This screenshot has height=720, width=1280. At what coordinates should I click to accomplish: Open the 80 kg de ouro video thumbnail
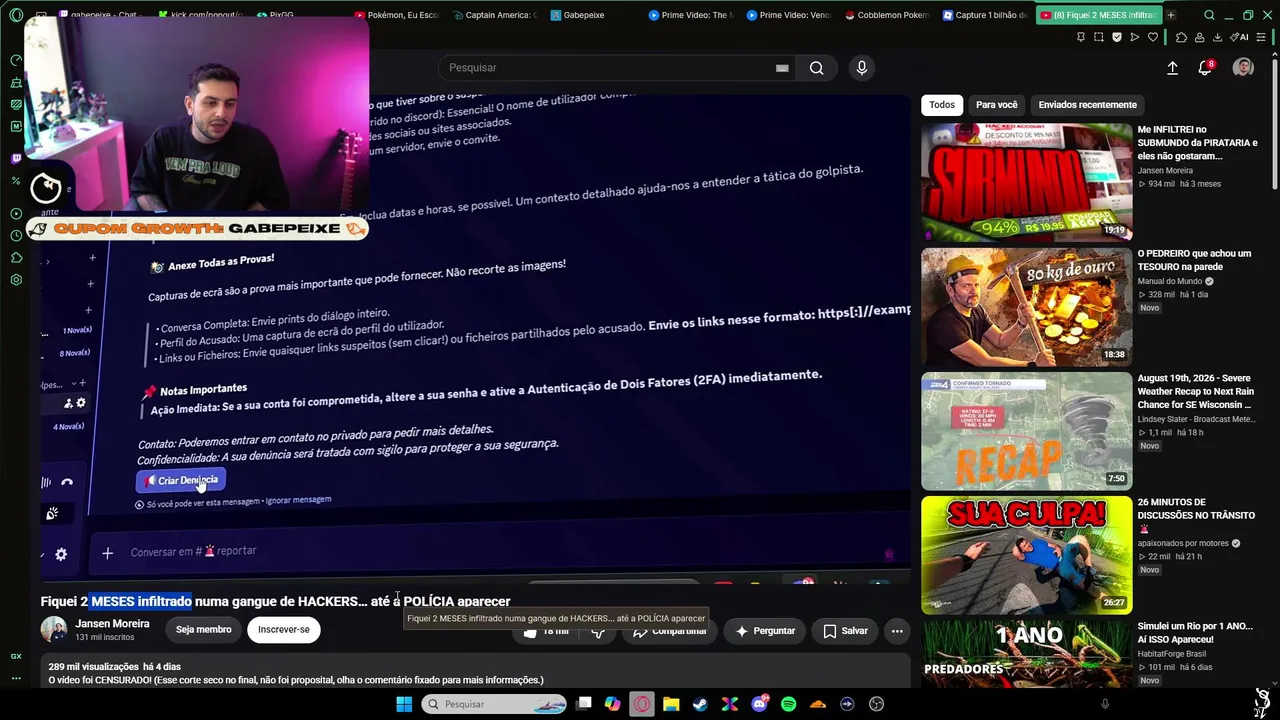(1027, 306)
